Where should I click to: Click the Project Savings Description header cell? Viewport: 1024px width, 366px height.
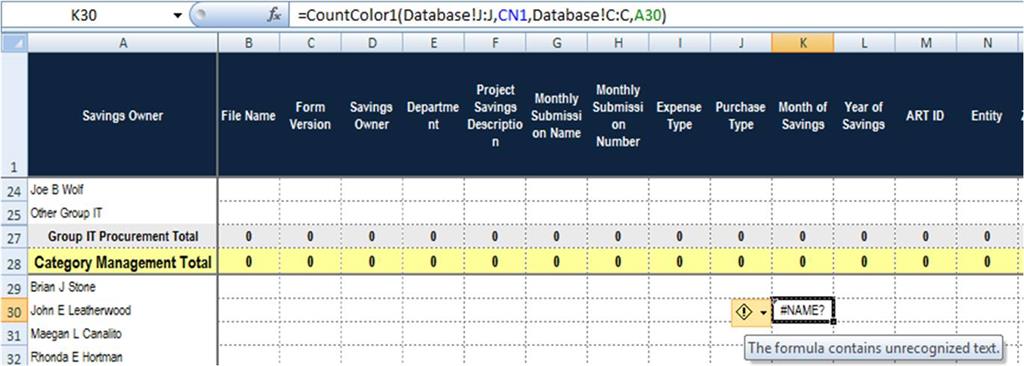click(494, 115)
